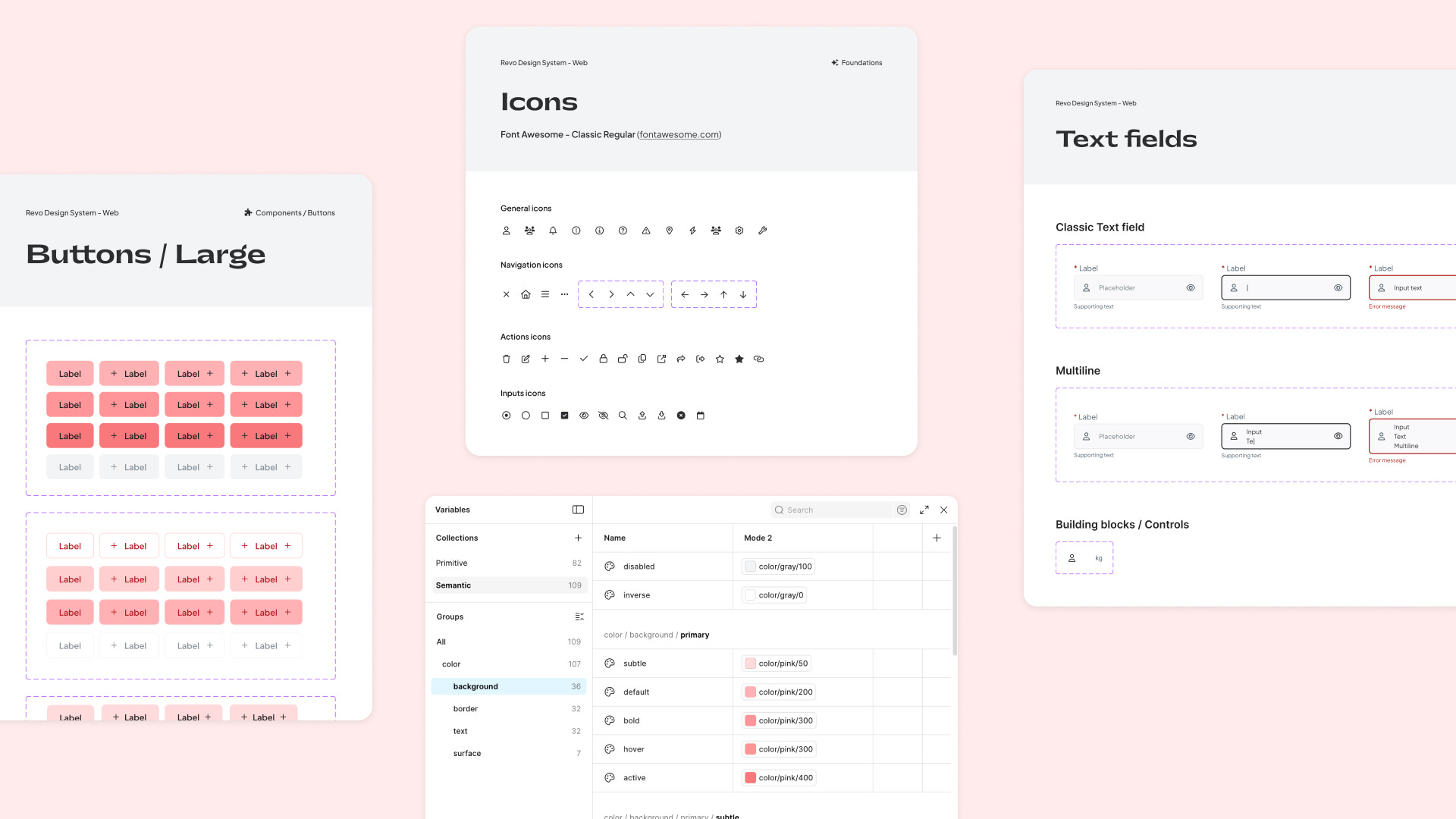Open the fontawesome.com link
Screen dimensions: 1456x819
[679, 134]
